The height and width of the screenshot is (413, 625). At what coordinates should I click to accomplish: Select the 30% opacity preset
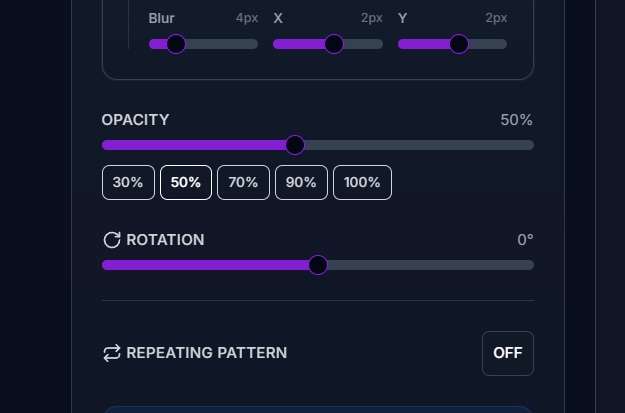pyautogui.click(x=128, y=183)
